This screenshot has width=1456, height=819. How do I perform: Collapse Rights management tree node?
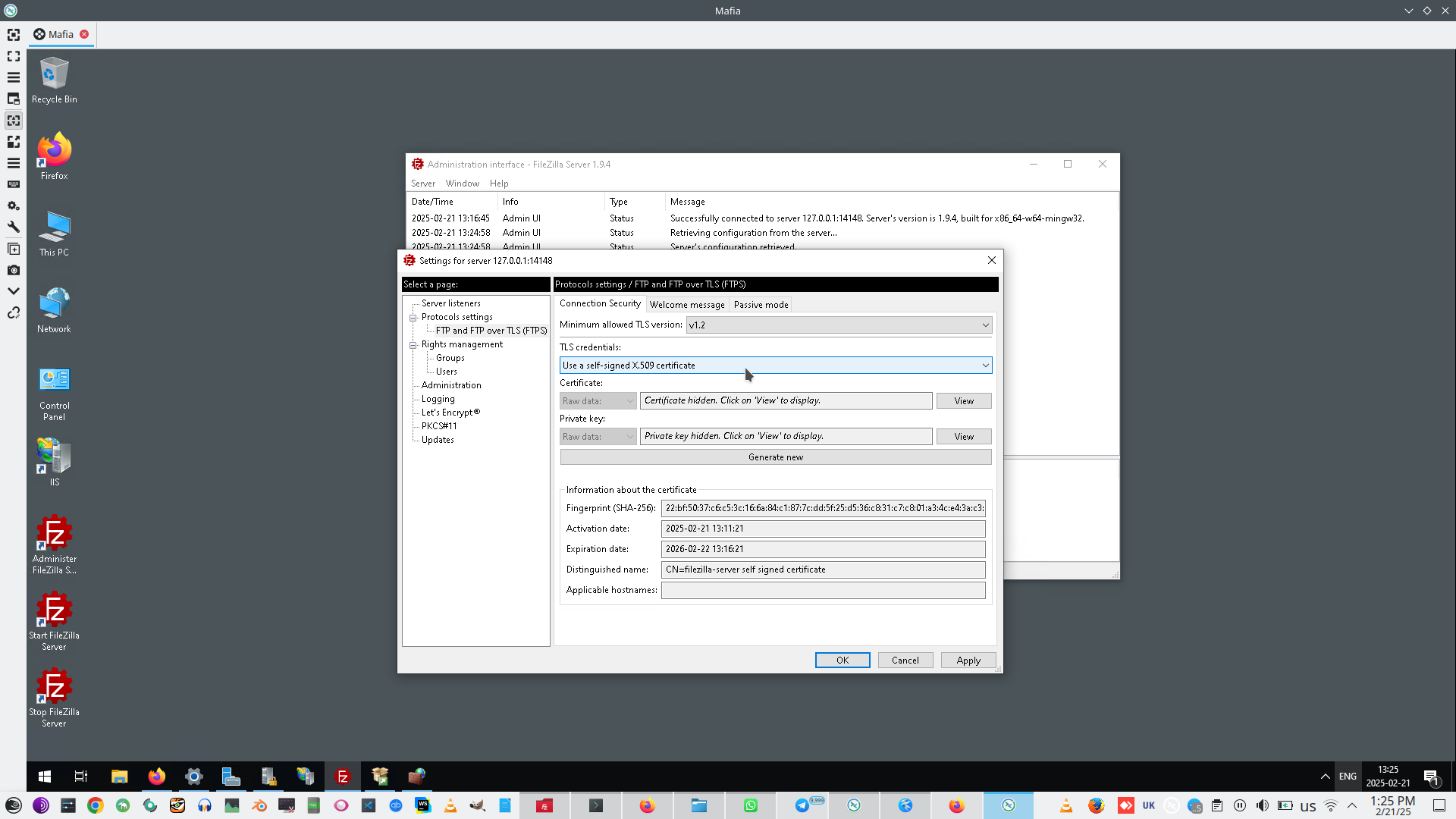point(413,345)
